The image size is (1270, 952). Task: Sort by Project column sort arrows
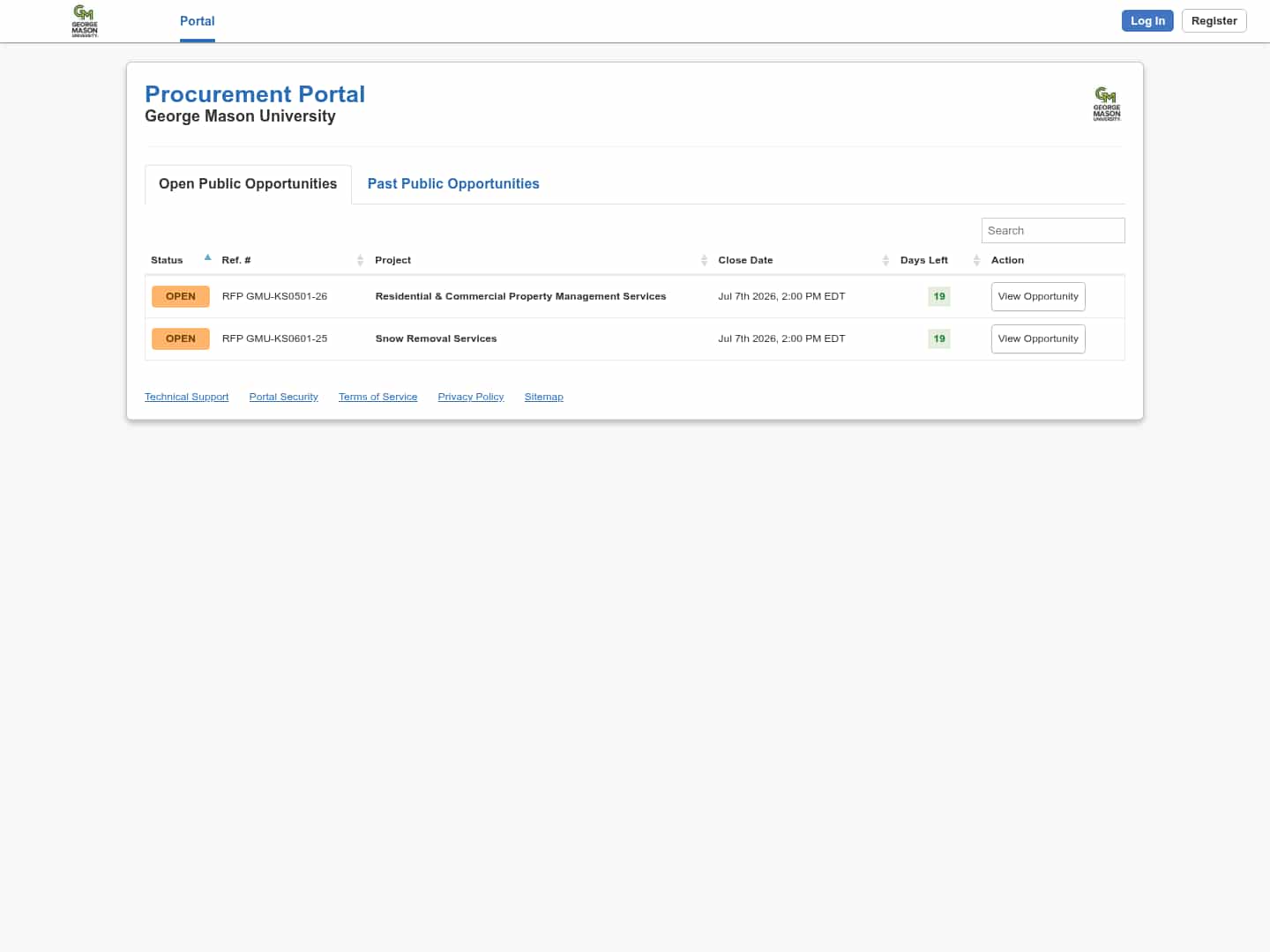704,260
